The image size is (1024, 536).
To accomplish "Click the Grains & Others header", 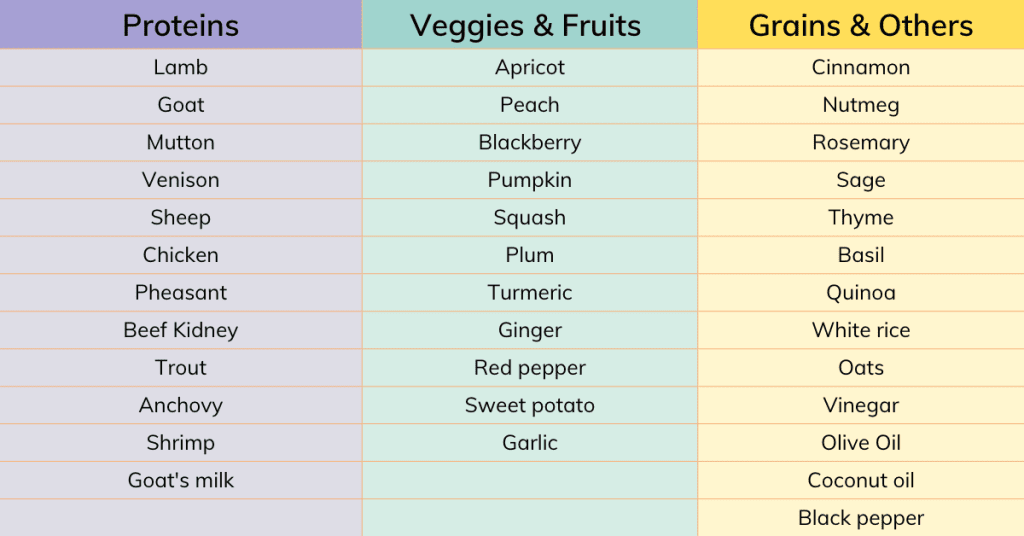I will point(861,25).
